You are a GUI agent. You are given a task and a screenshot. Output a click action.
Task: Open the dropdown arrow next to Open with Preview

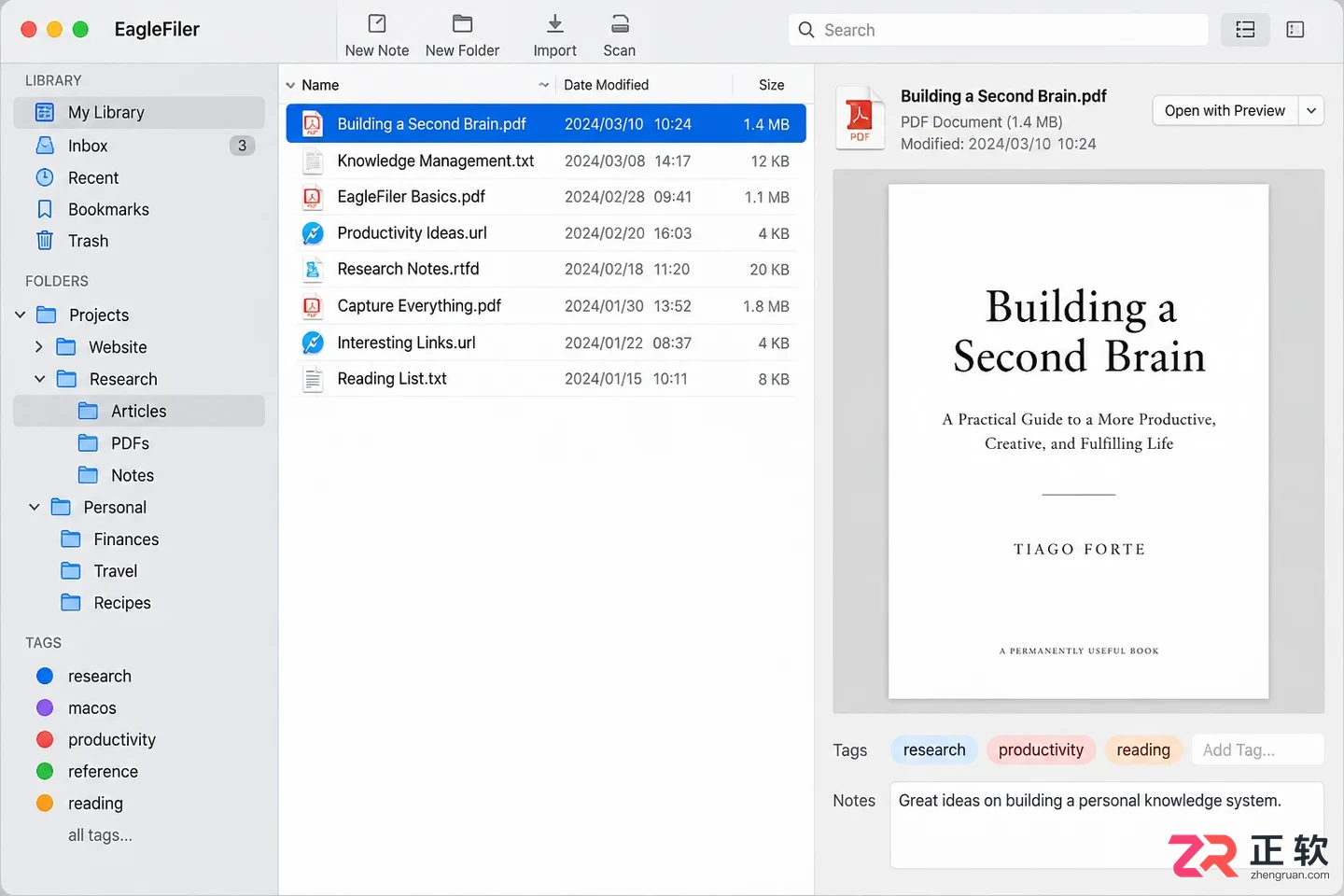tap(1311, 111)
